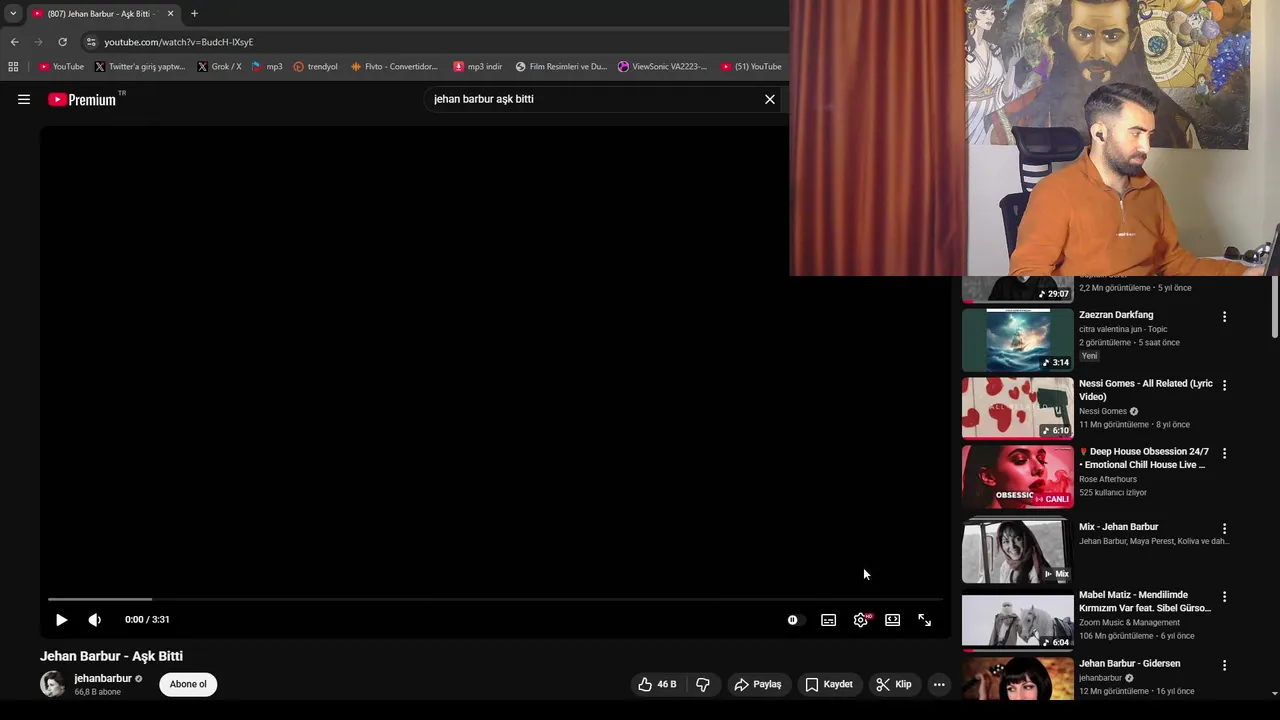Open jehanbarbur channel avatar

(x=52, y=684)
